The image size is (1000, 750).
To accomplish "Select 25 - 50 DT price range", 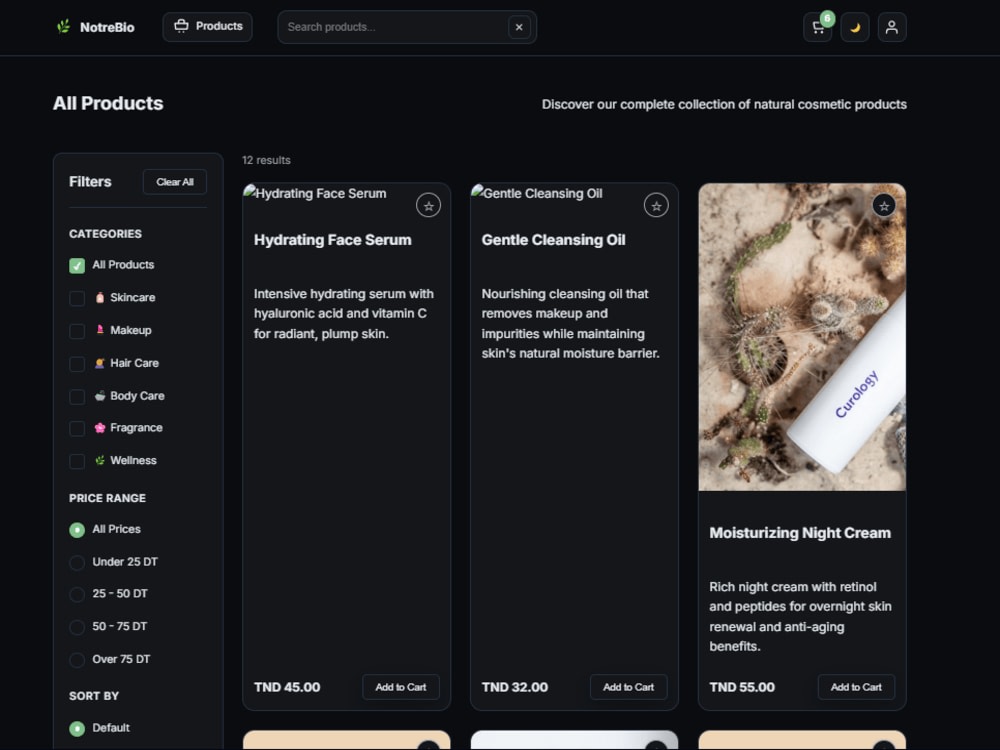I will tap(77, 594).
